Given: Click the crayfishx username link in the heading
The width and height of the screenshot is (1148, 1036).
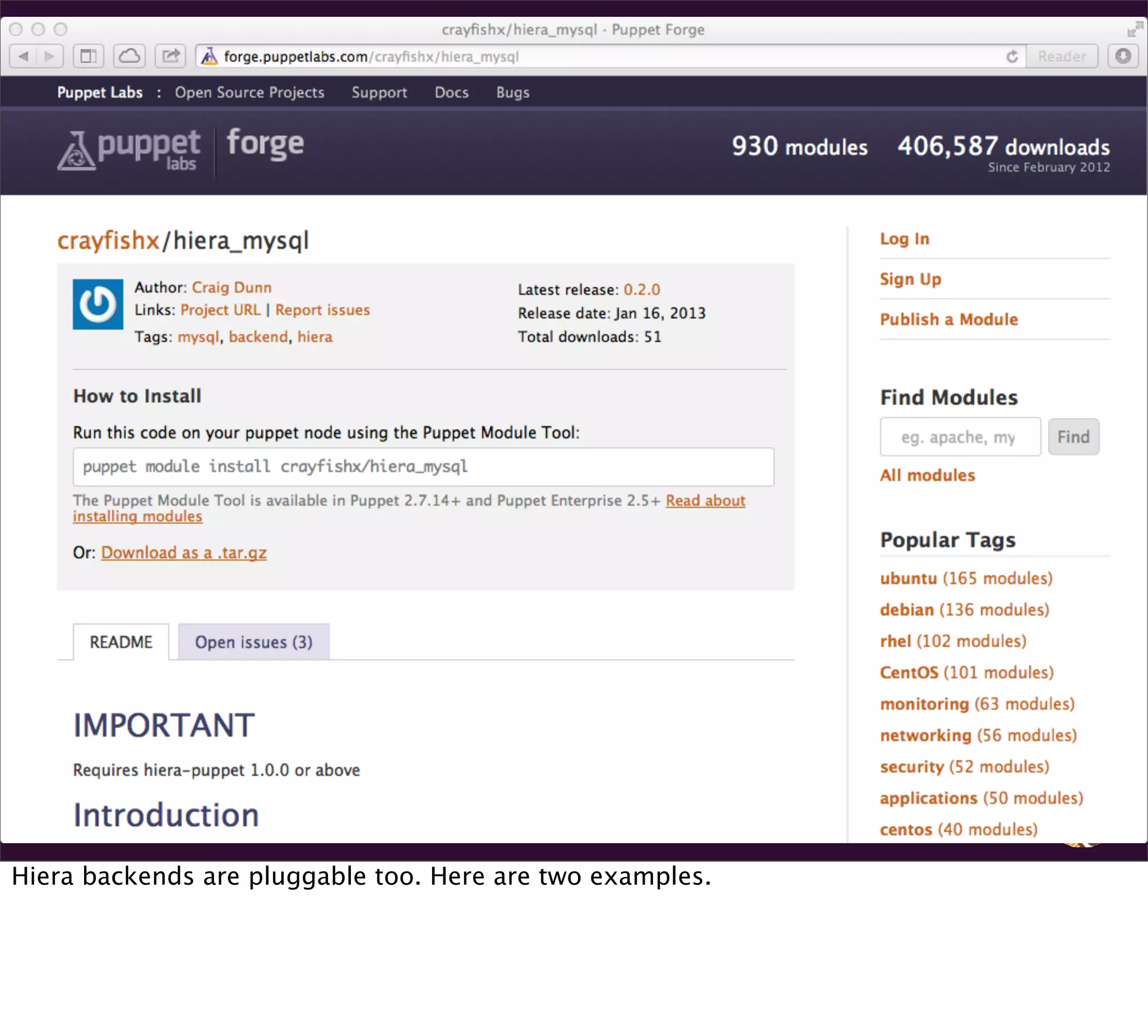Looking at the screenshot, I should point(108,240).
